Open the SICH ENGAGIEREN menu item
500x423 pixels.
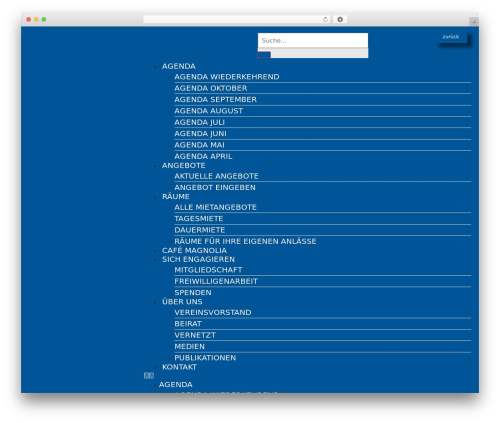pos(198,259)
